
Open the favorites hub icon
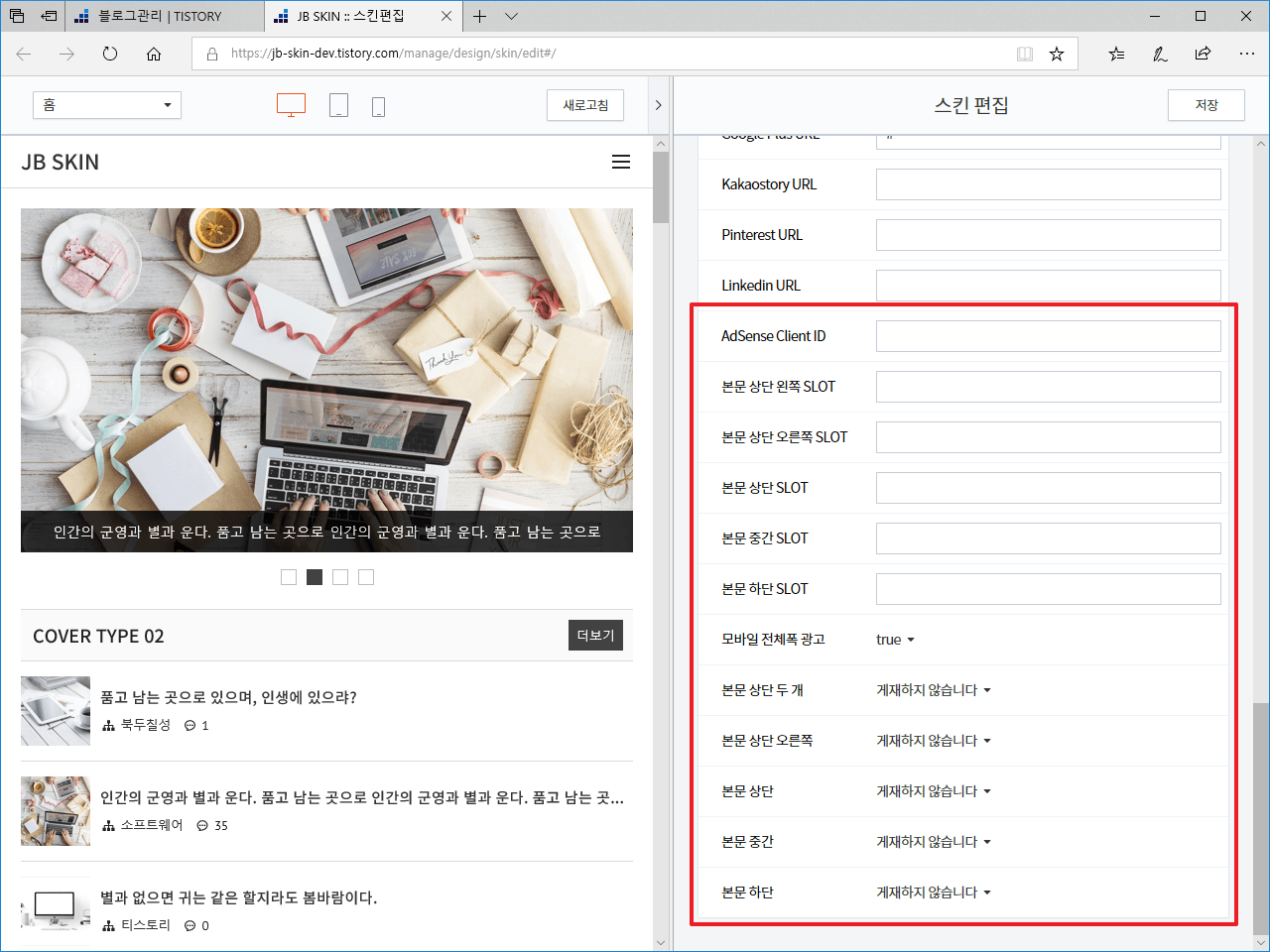(x=1116, y=54)
